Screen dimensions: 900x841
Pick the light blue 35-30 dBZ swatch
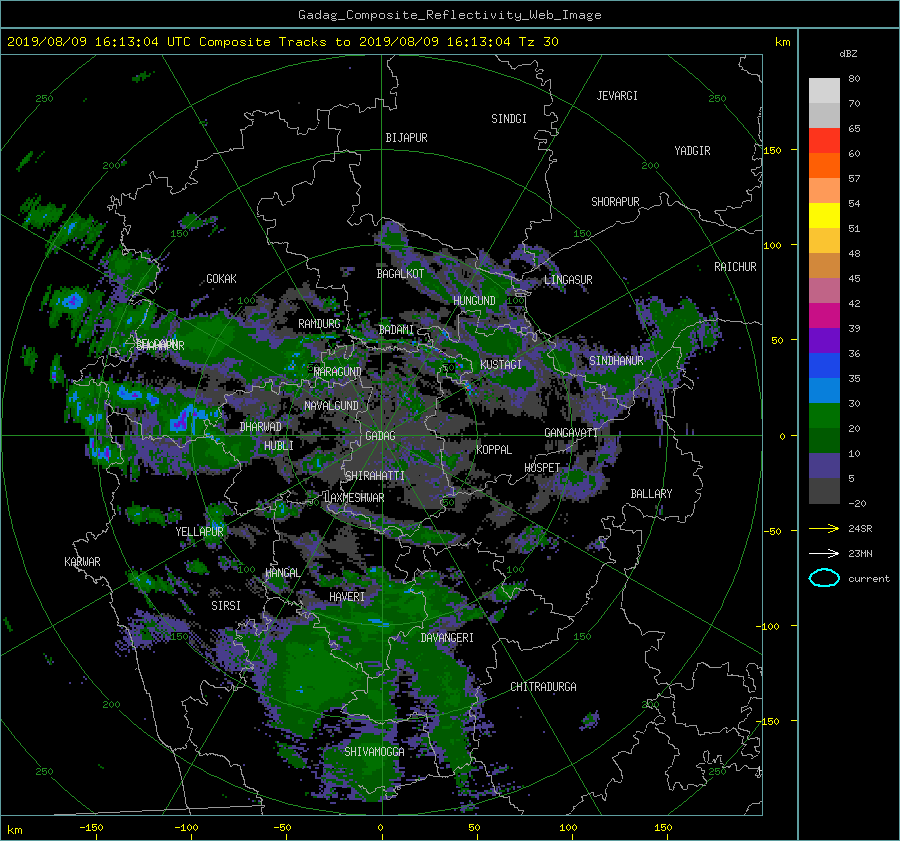pos(824,391)
